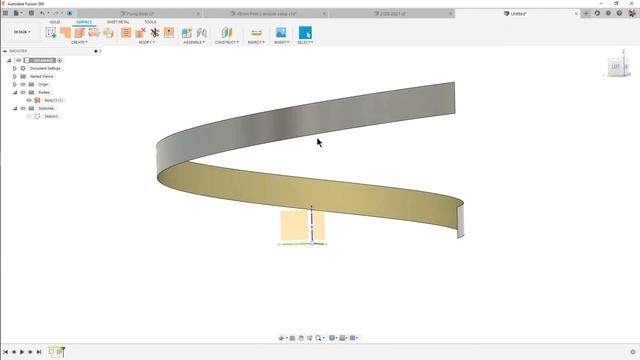Click the Help question mark icon
This screenshot has height=360, width=640.
pyautogui.click(x=619, y=13)
